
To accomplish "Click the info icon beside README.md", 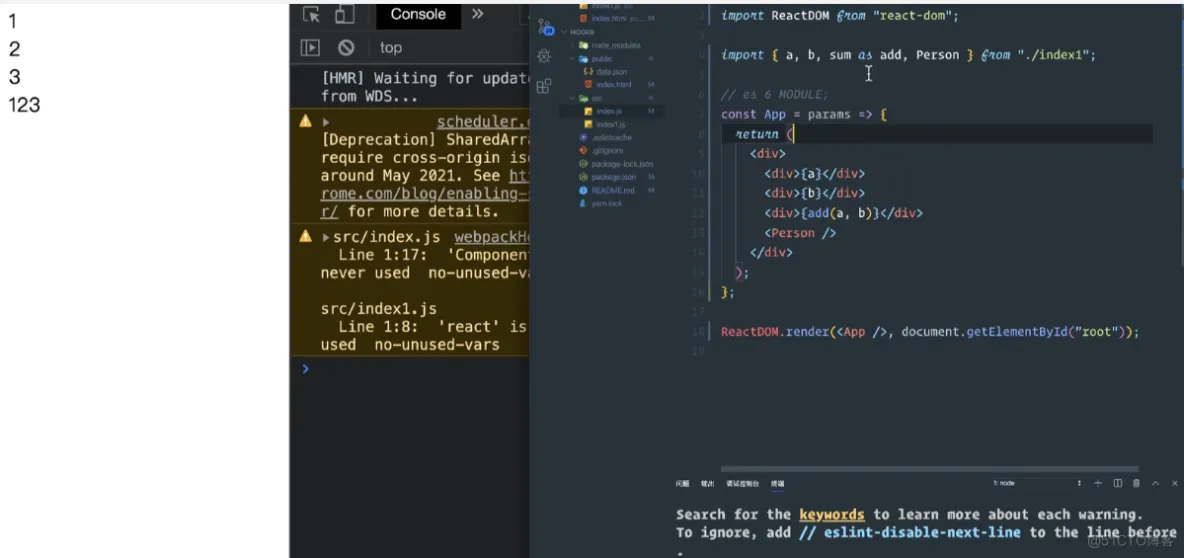I will pos(583,190).
